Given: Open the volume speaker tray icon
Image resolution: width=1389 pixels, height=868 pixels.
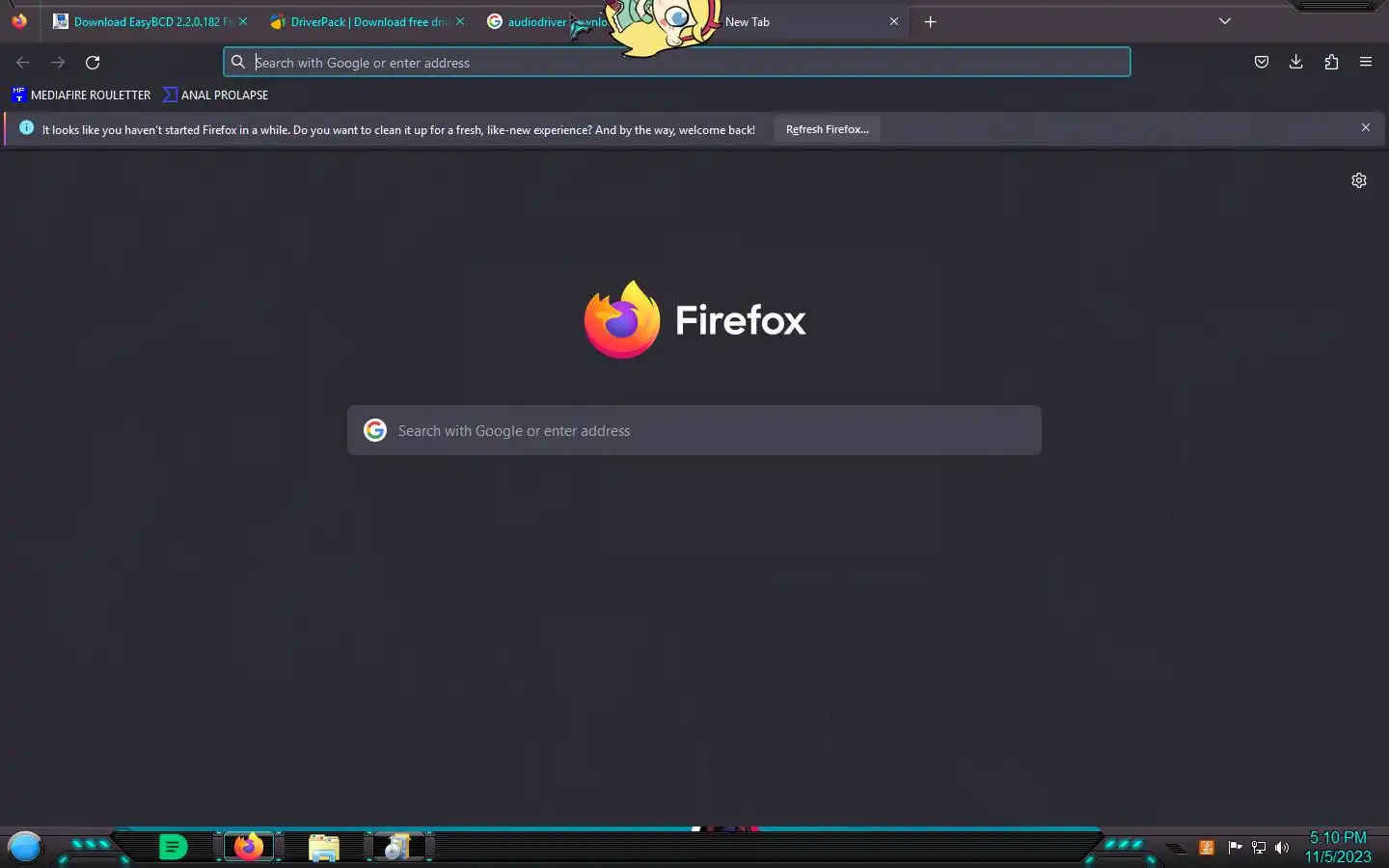Looking at the screenshot, I should click(x=1282, y=848).
